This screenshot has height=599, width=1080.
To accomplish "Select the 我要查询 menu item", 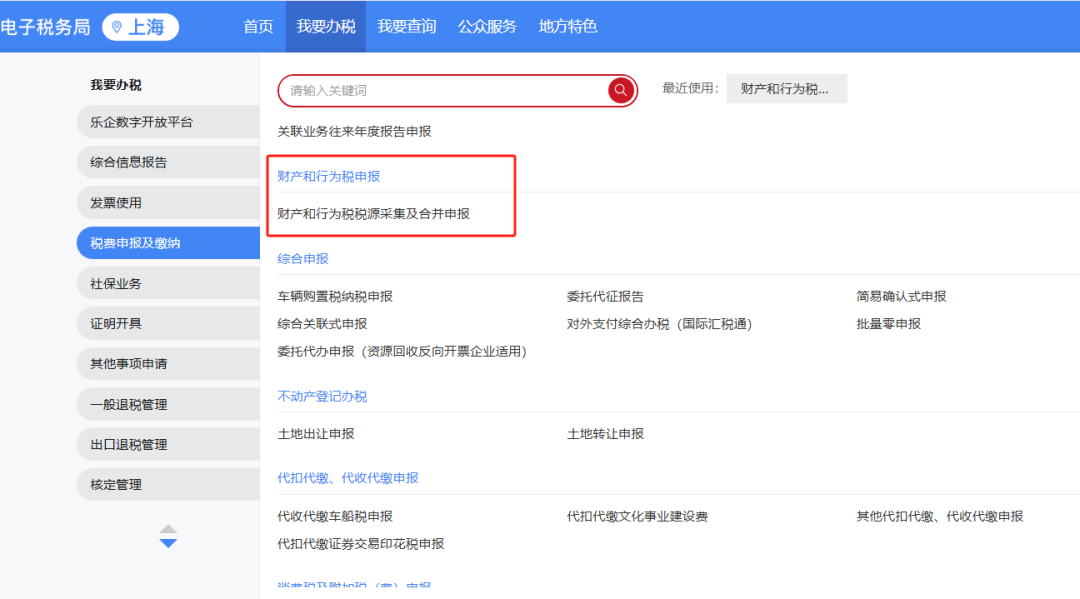I will pos(406,27).
